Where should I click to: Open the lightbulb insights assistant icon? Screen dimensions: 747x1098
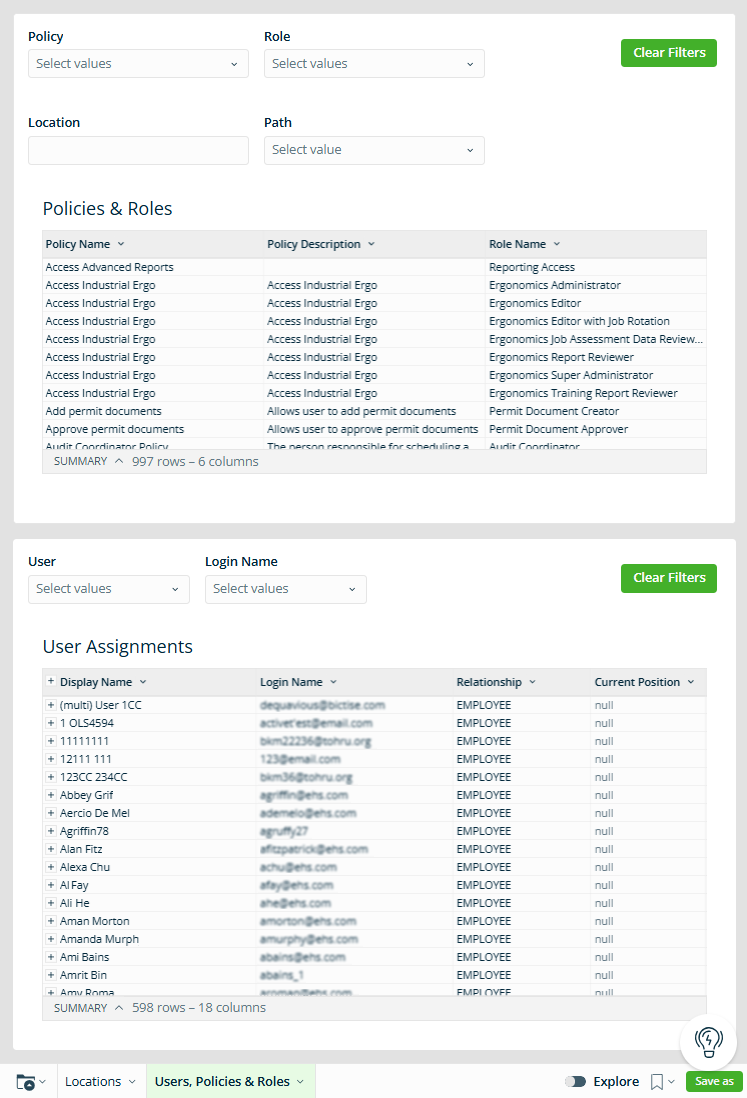coord(708,1041)
